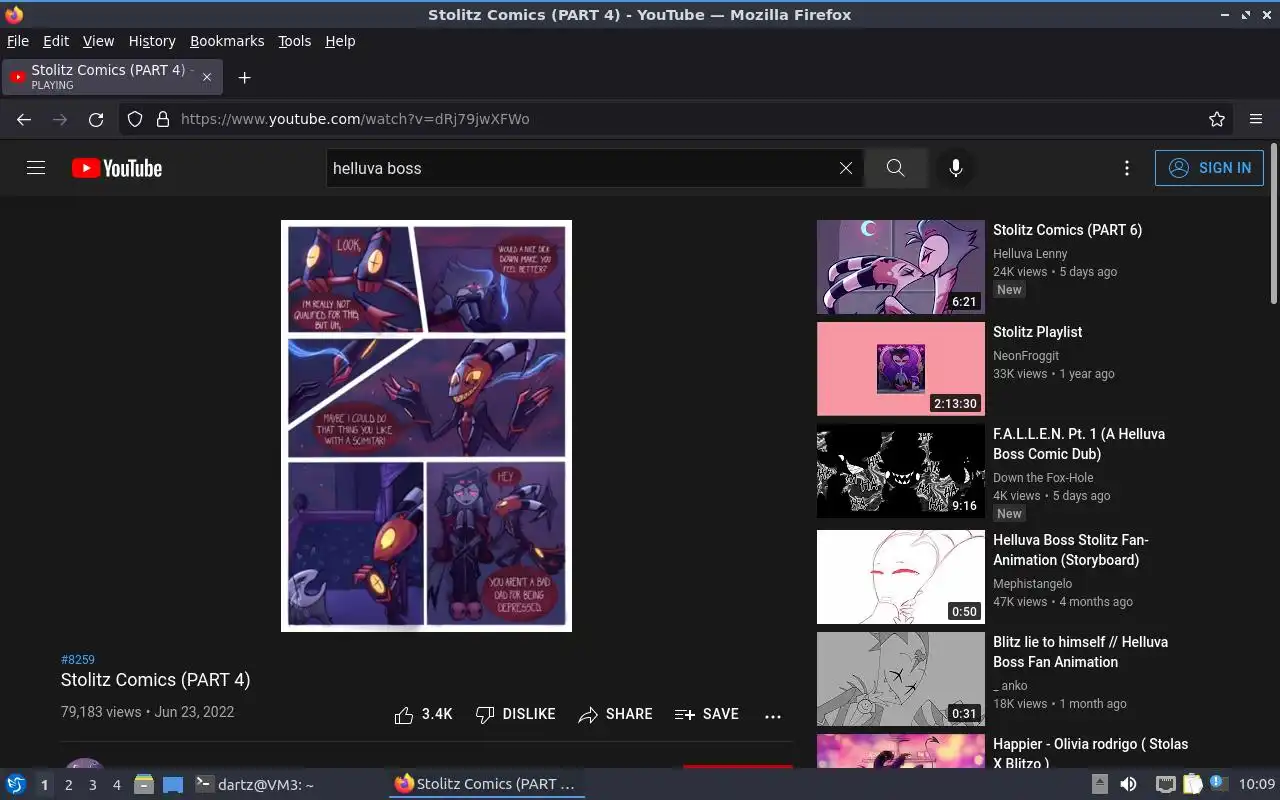Start voice search with the microphone
1280x800 pixels.
(956, 168)
